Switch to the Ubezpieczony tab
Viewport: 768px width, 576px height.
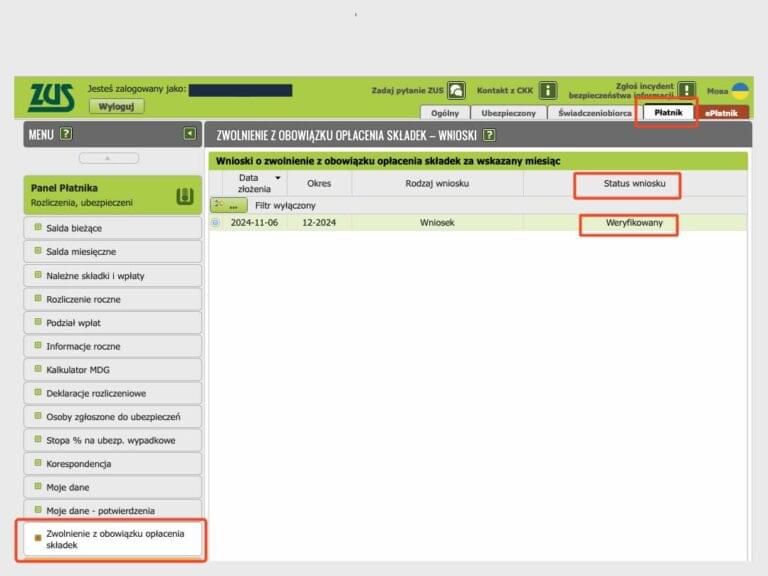[508, 113]
